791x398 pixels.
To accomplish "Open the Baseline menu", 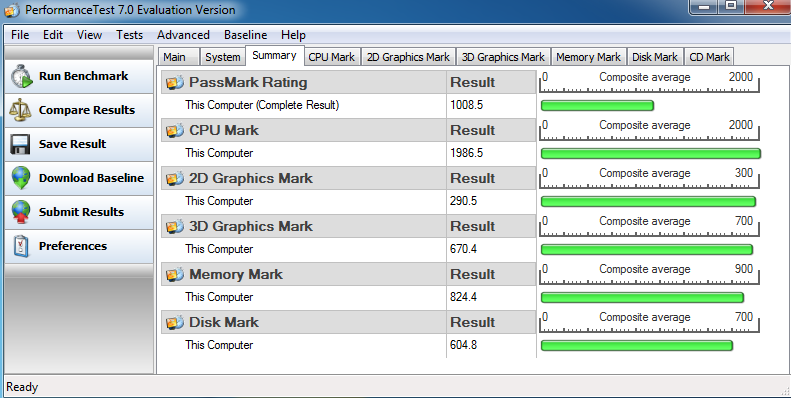I will point(245,35).
